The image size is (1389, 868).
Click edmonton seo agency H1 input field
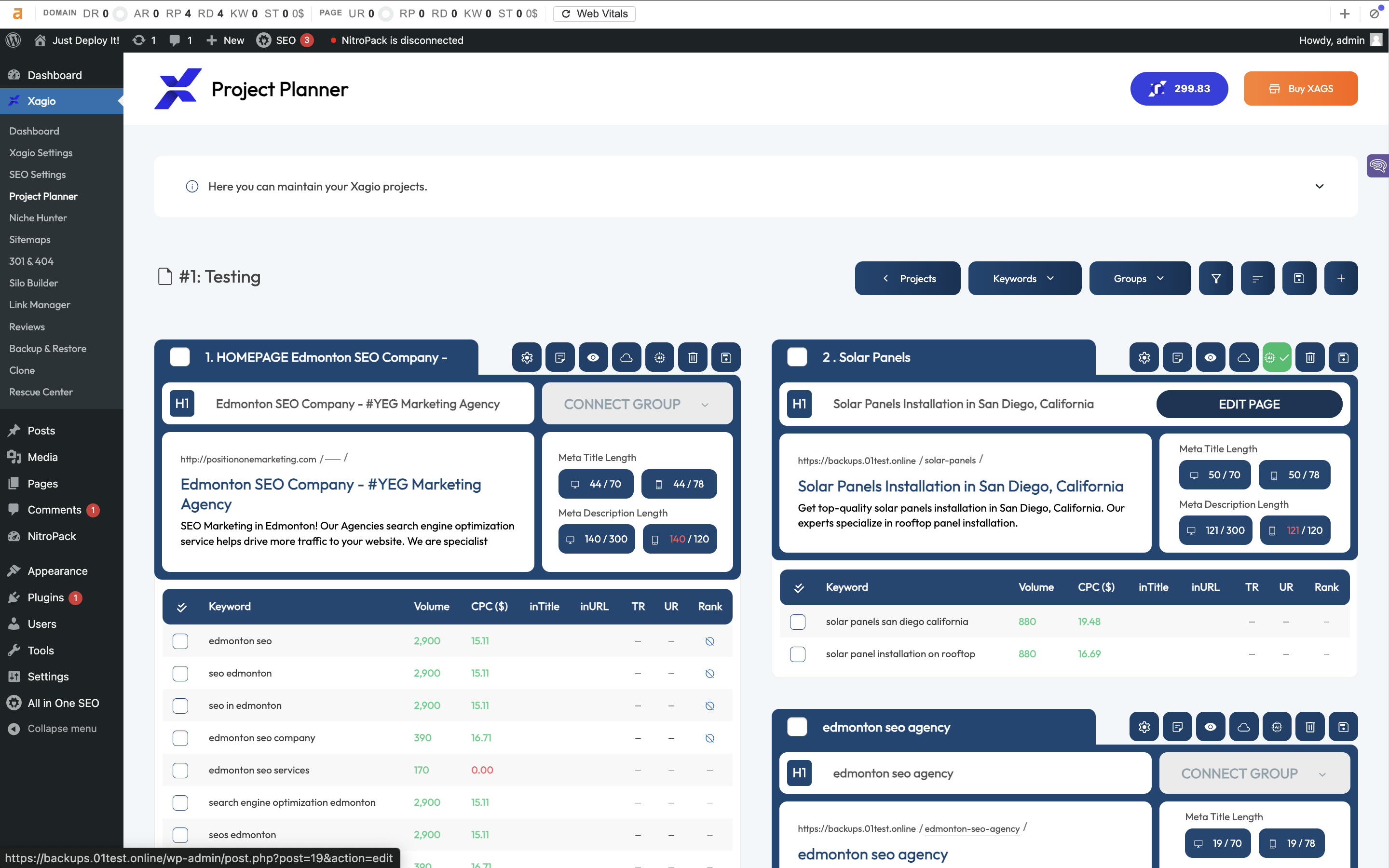[x=893, y=774]
